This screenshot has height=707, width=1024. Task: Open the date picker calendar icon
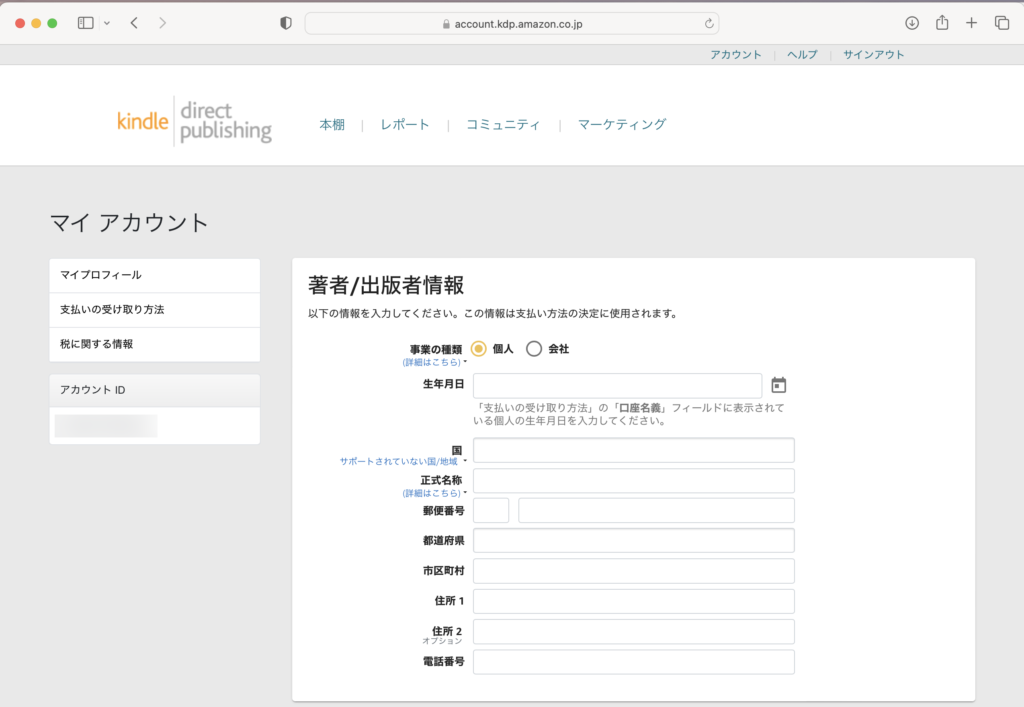[779, 385]
